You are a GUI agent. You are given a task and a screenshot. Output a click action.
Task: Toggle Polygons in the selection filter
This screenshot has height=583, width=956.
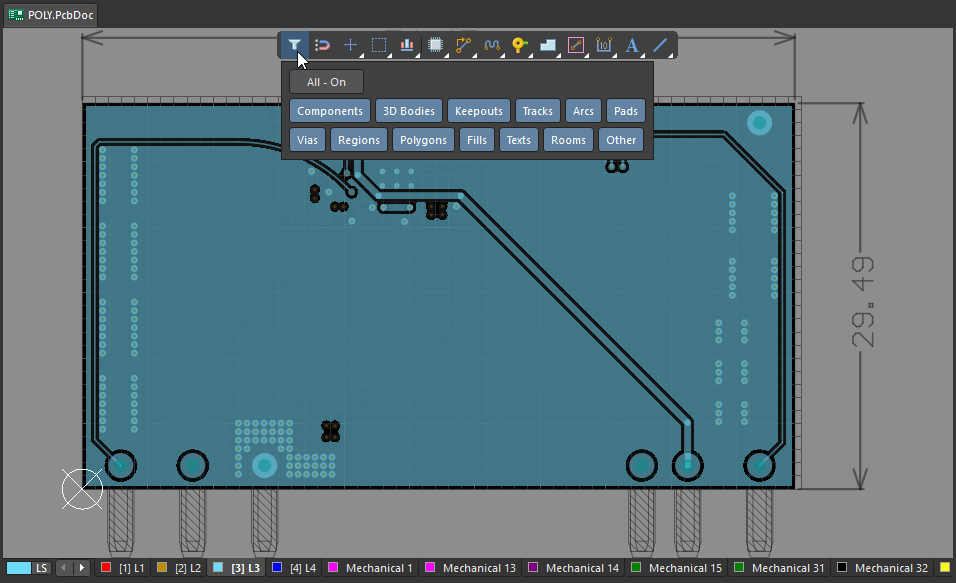pyautogui.click(x=423, y=140)
